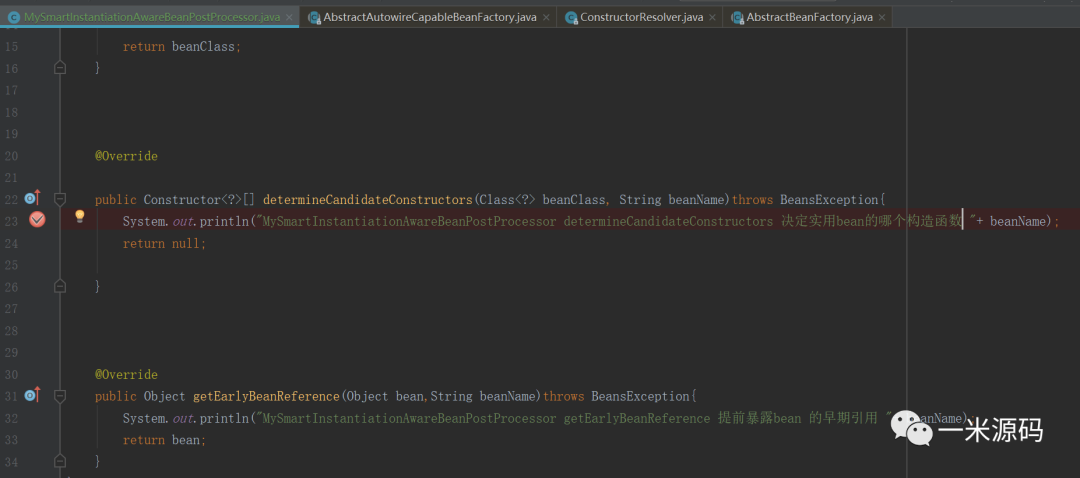Click the fold end marker on line 26

[x=60, y=287]
